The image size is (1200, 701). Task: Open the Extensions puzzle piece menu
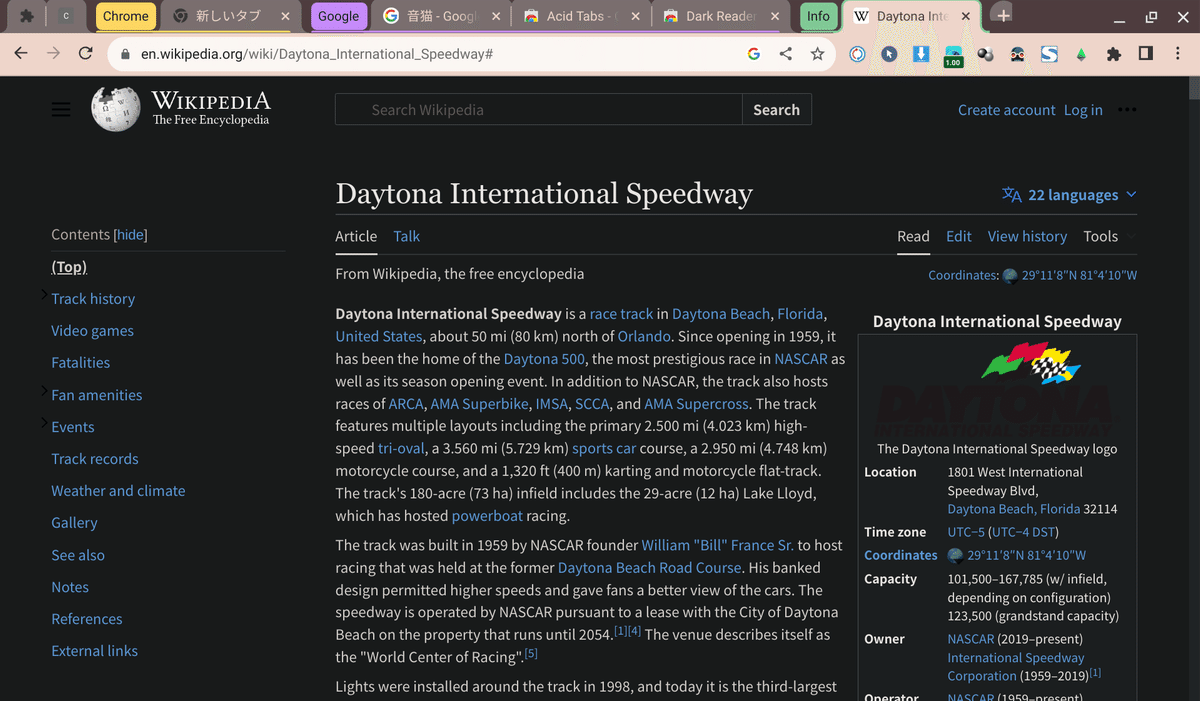tap(1114, 54)
